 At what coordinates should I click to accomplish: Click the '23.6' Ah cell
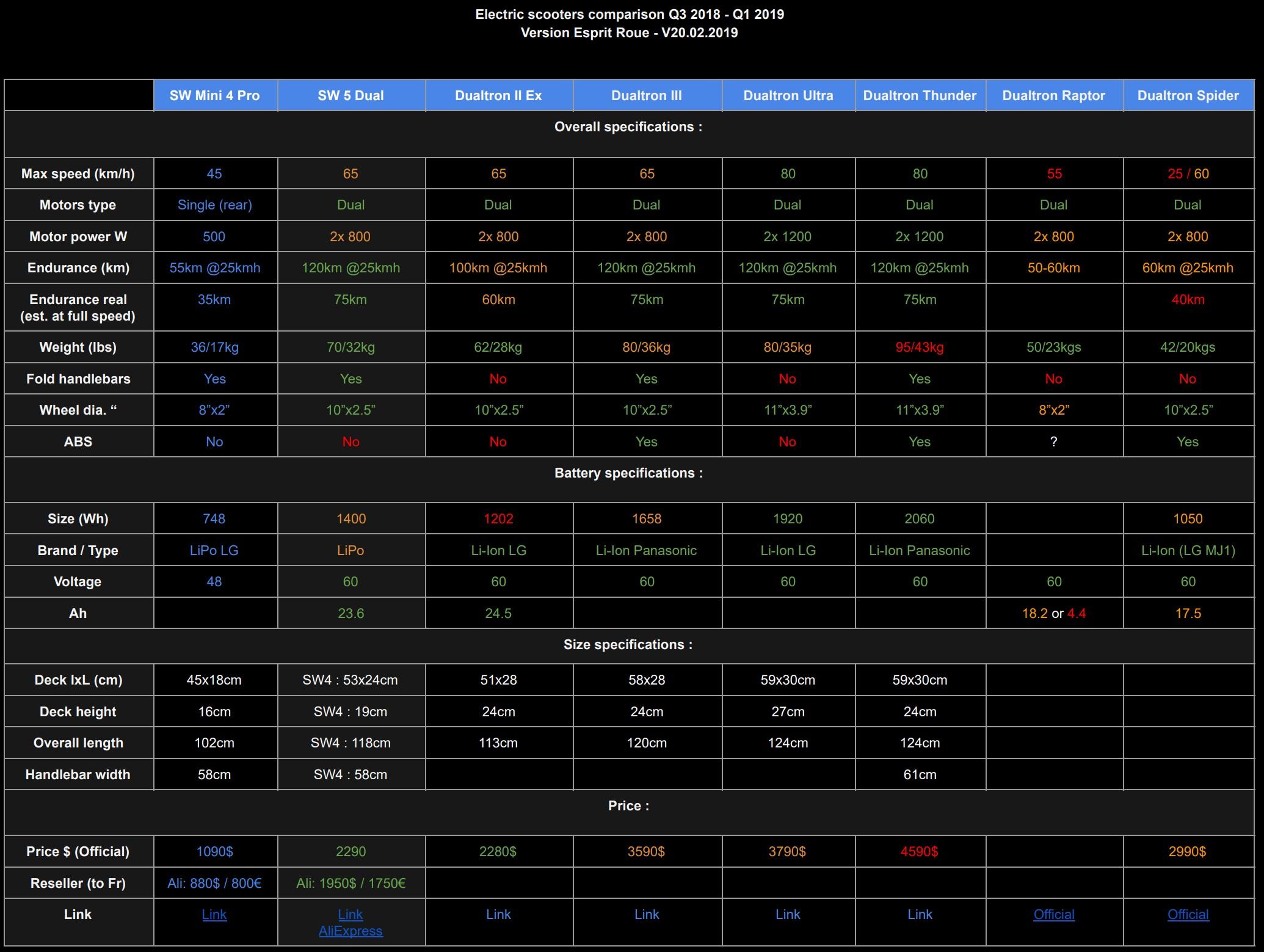pyautogui.click(x=351, y=614)
